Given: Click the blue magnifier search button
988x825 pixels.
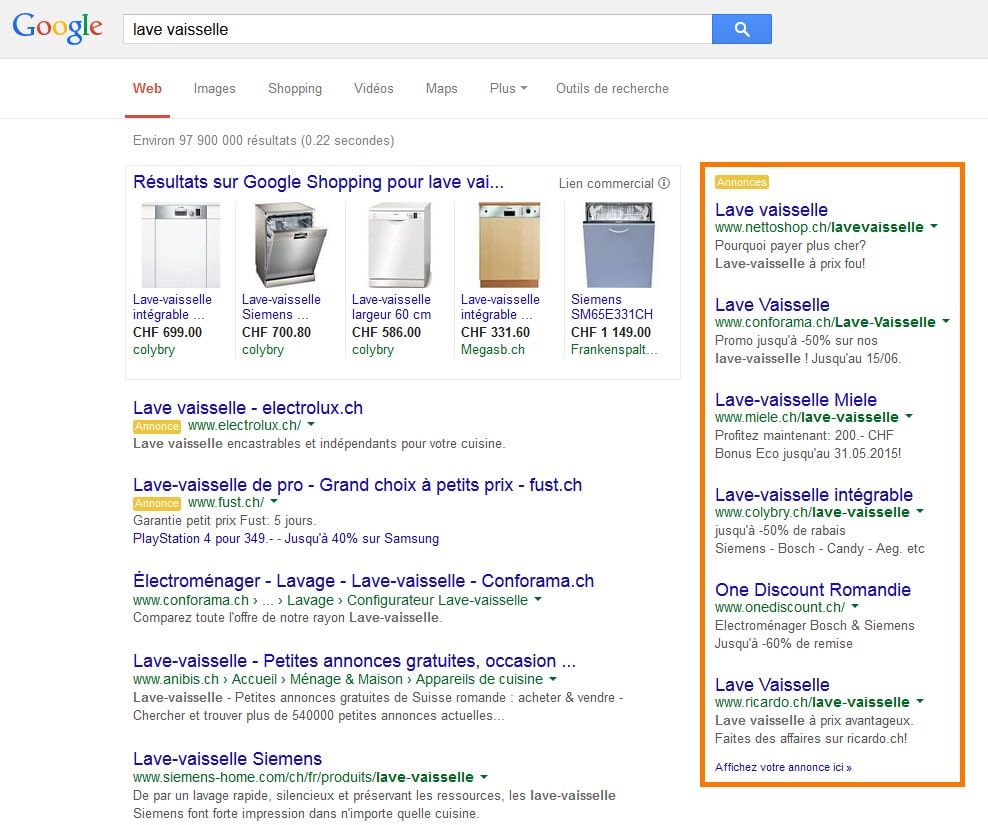Looking at the screenshot, I should pyautogui.click(x=742, y=29).
